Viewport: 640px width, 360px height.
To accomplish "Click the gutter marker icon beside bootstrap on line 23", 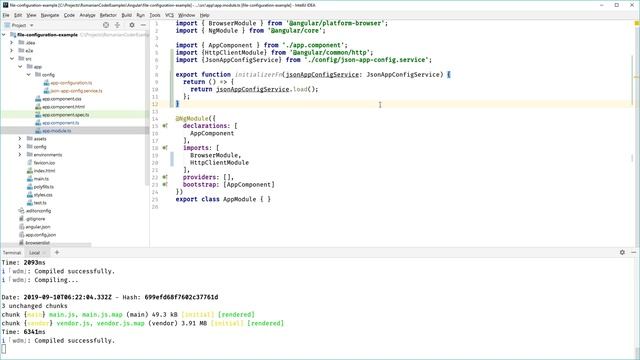I will 165,184.
